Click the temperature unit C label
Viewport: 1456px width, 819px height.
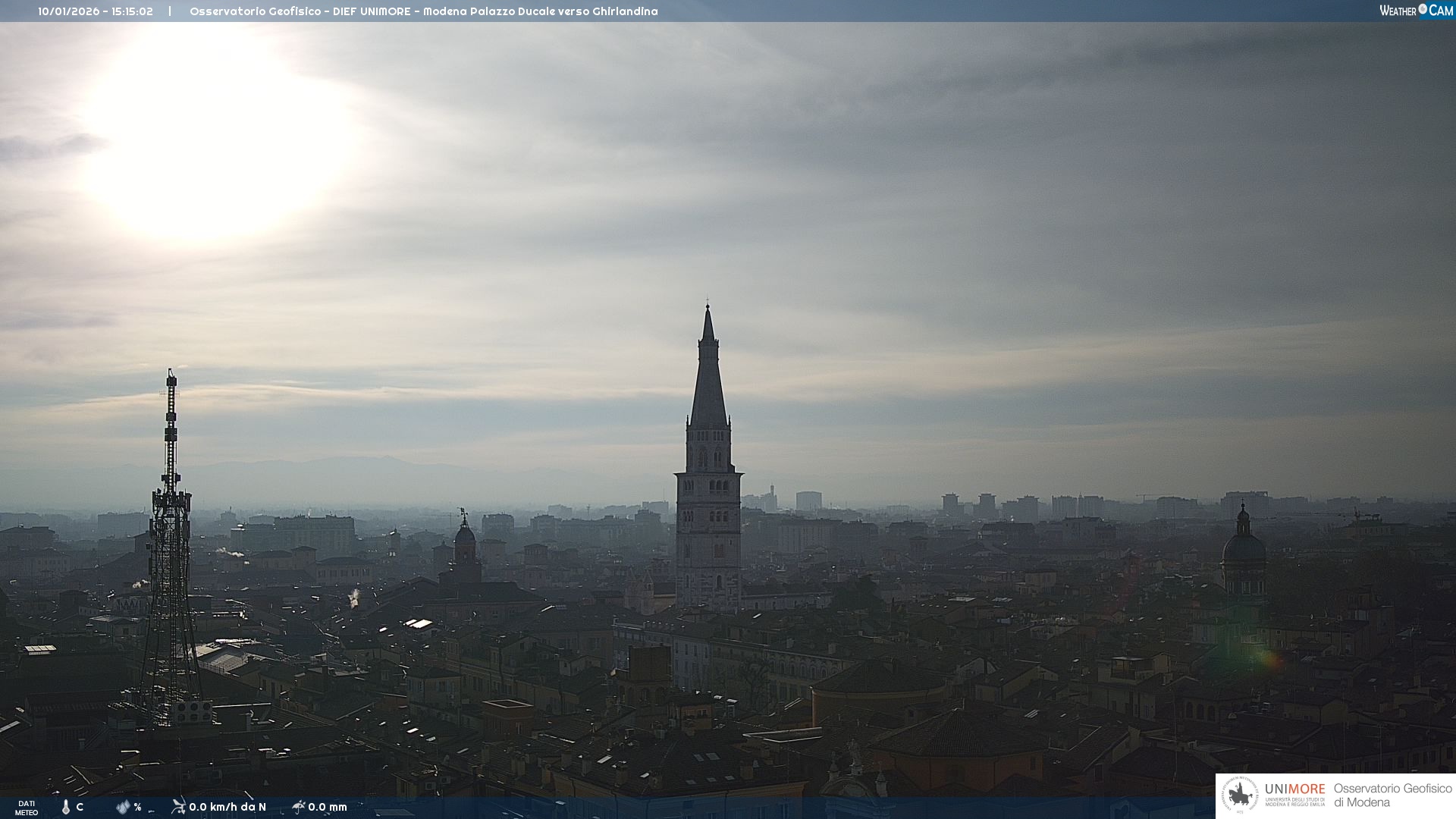coord(80,807)
